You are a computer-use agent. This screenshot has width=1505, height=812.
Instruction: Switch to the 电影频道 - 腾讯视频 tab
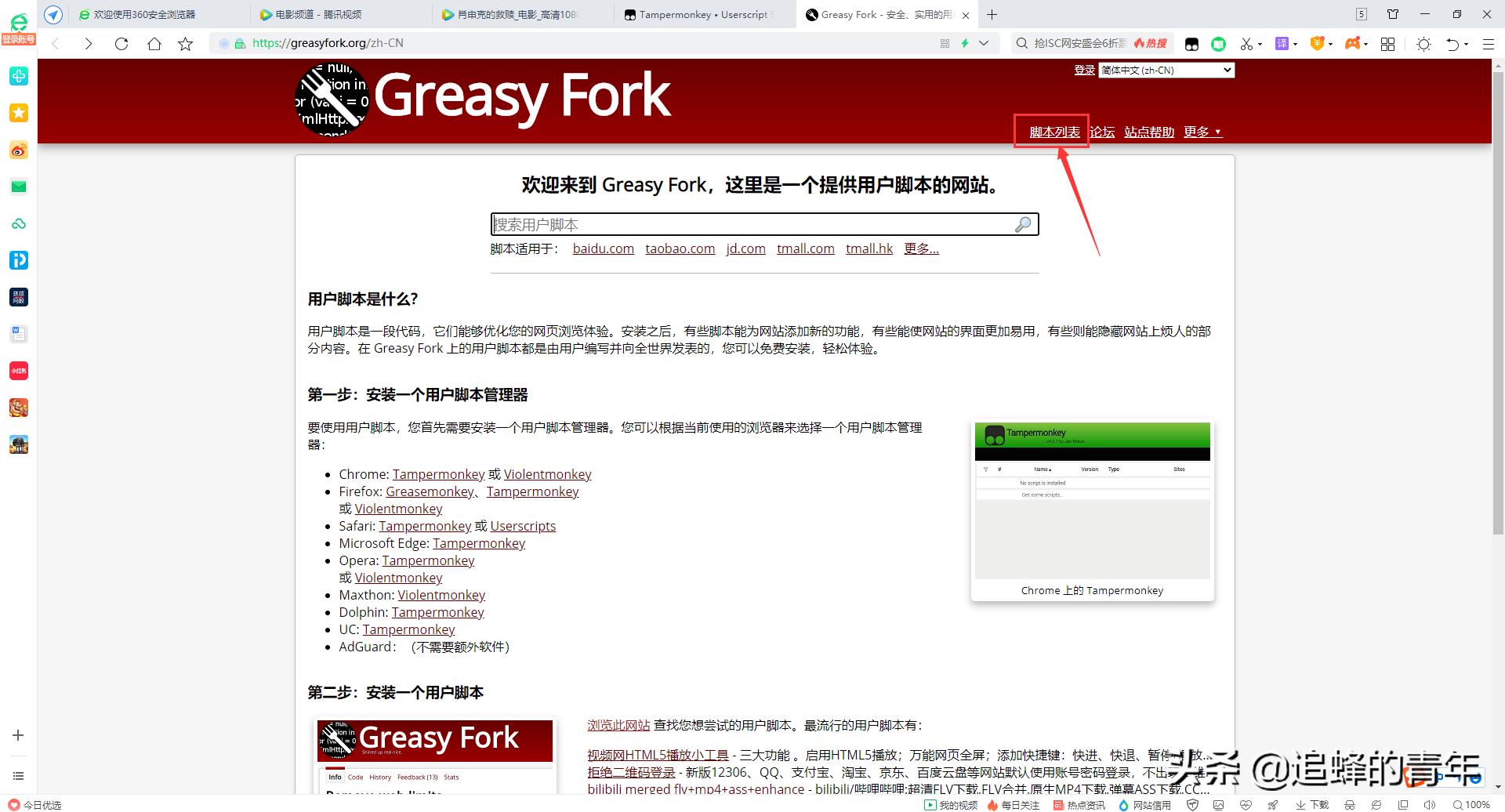point(342,14)
